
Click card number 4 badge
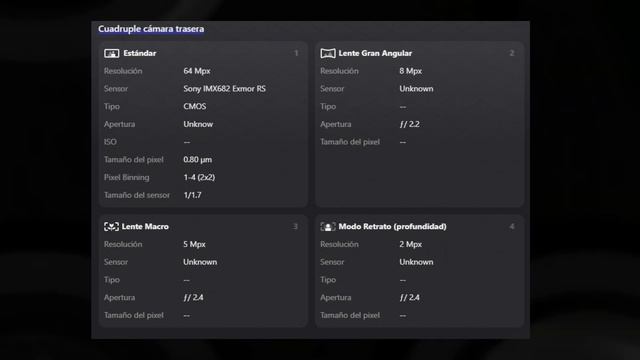pyautogui.click(x=512, y=227)
